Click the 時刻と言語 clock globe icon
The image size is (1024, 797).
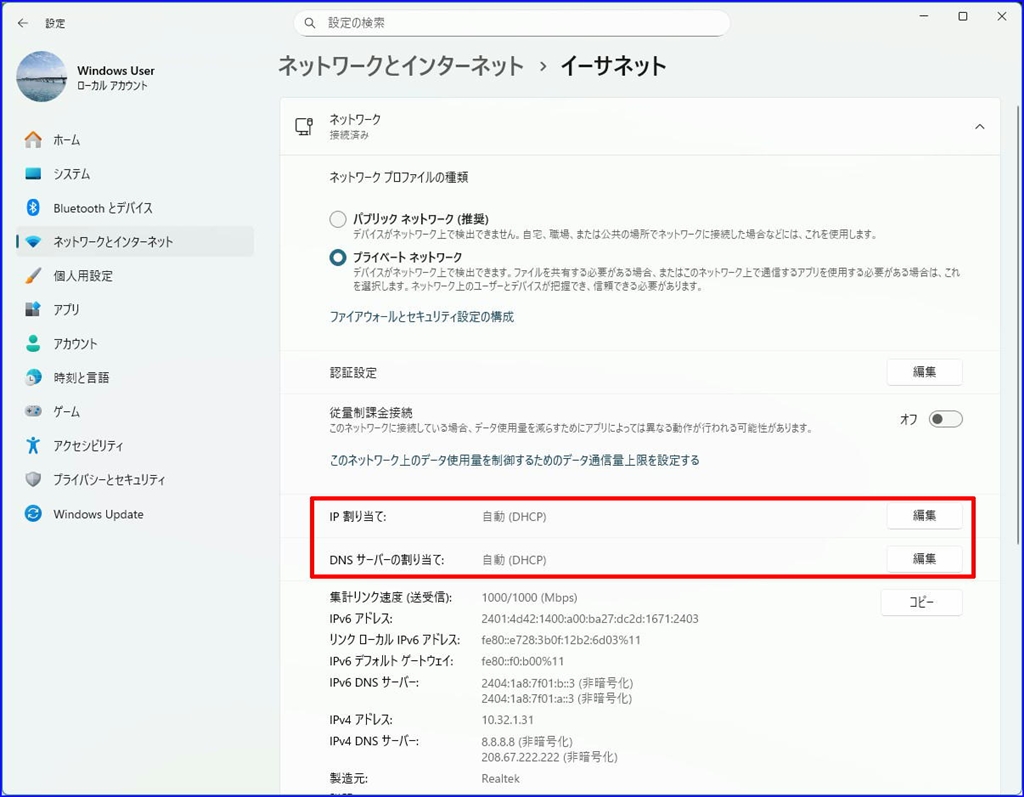click(x=33, y=378)
